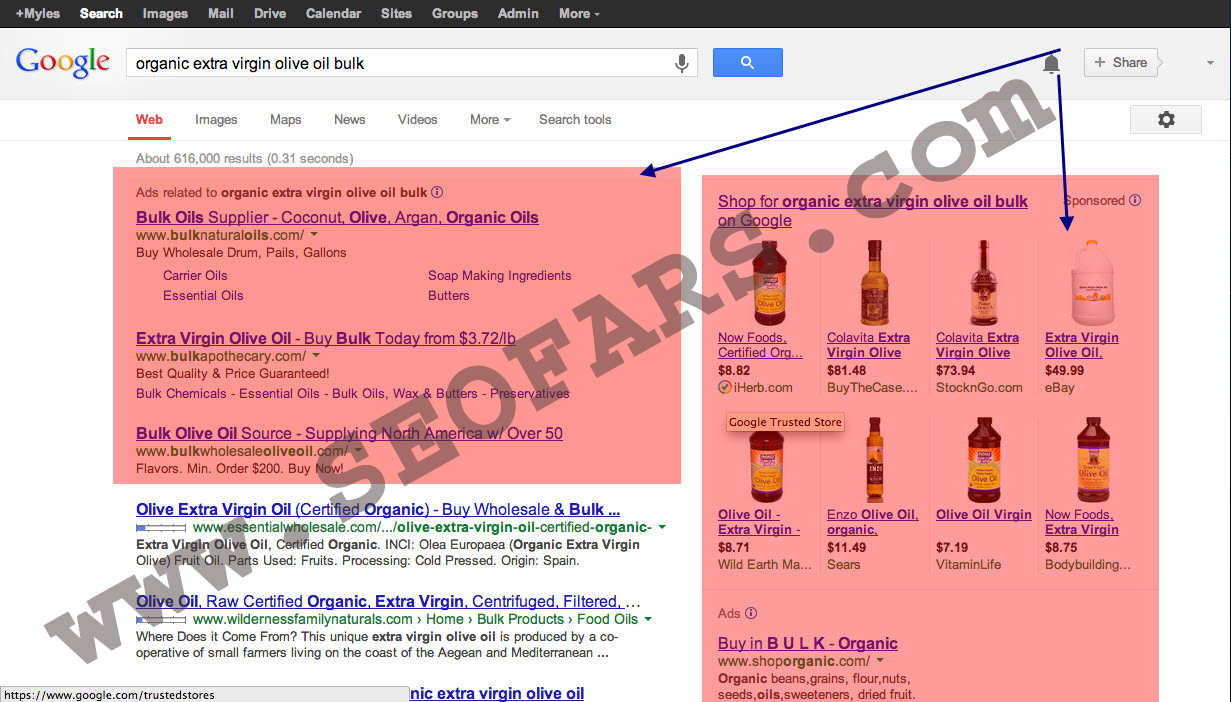The width and height of the screenshot is (1231, 702).
Task: Open Butters sitelink
Action: tap(449, 295)
